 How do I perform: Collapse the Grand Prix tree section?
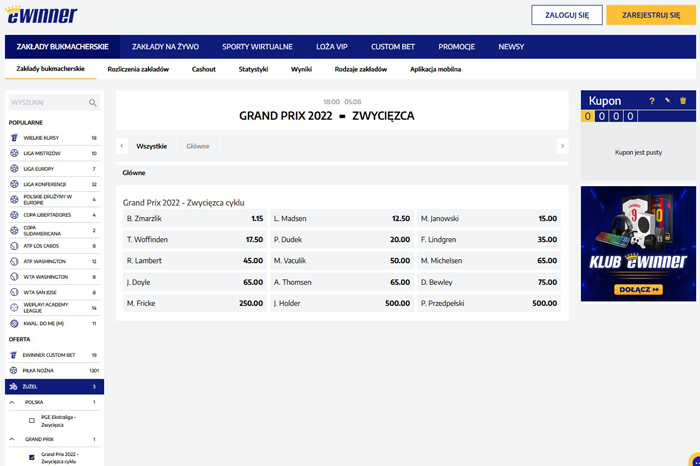pyautogui.click(x=12, y=439)
